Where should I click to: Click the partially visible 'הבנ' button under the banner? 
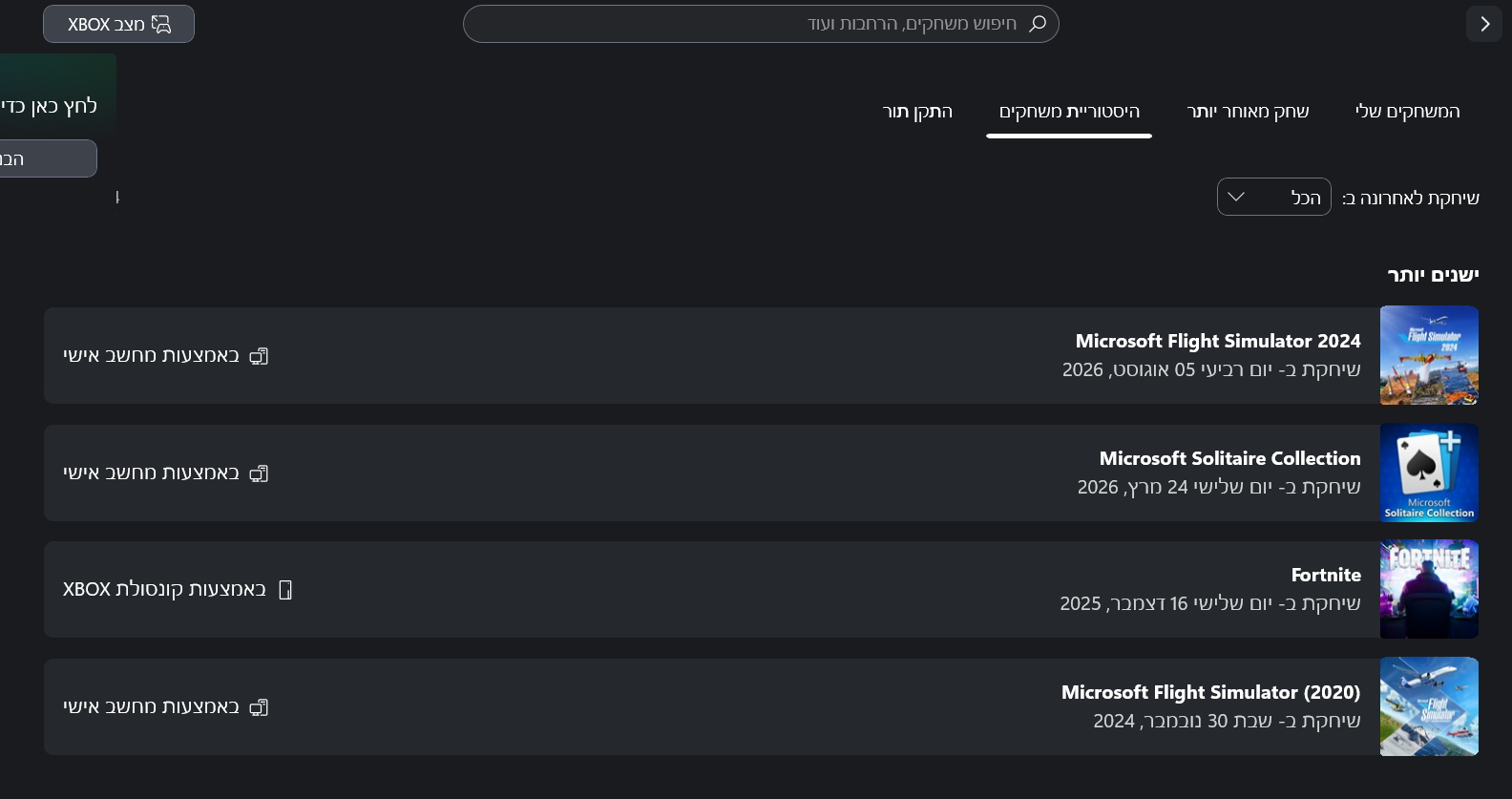(48, 158)
